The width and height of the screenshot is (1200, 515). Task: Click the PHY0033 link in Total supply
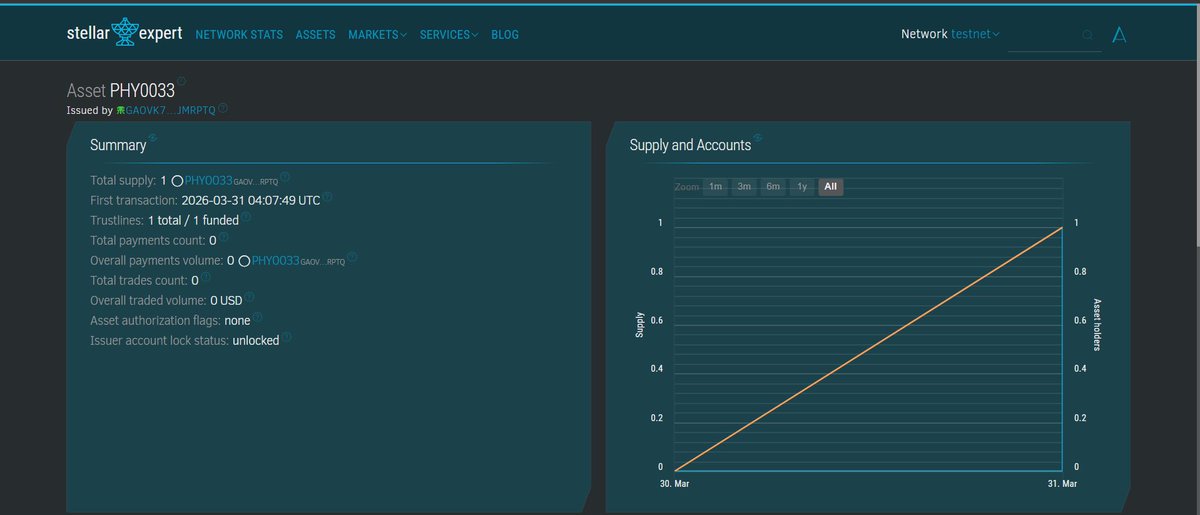(x=209, y=181)
